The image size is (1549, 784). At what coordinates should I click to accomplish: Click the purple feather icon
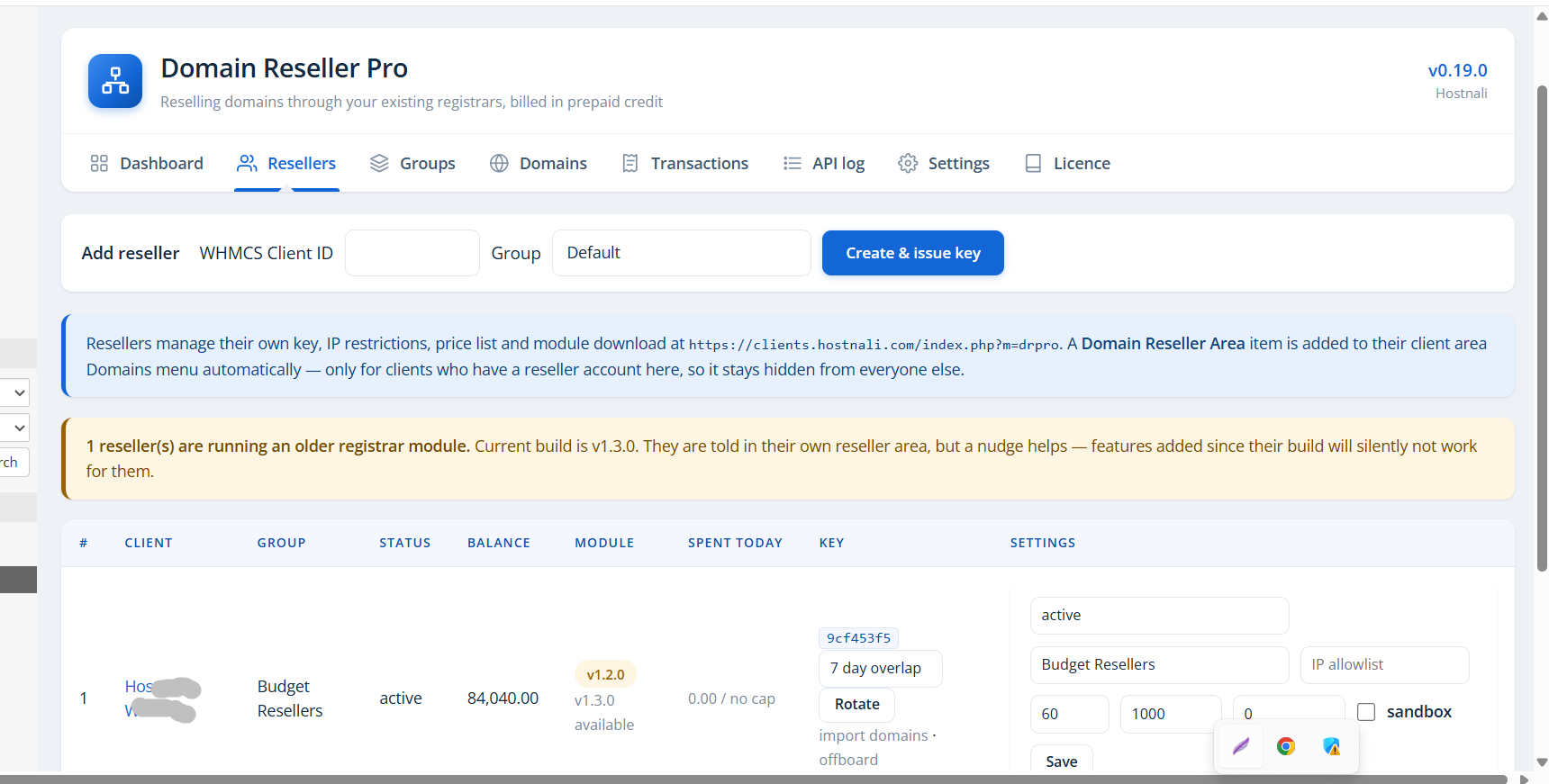pos(1241,746)
